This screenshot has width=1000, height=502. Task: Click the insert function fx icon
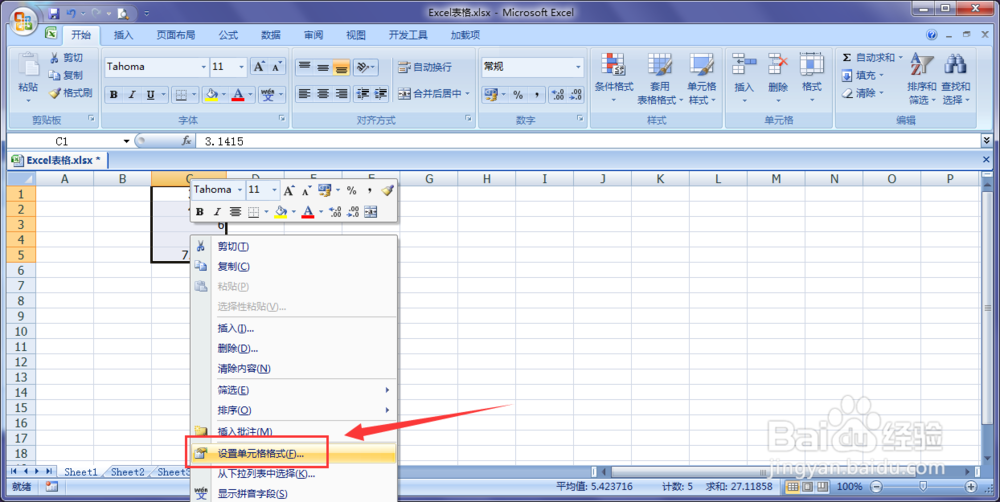tap(186, 141)
